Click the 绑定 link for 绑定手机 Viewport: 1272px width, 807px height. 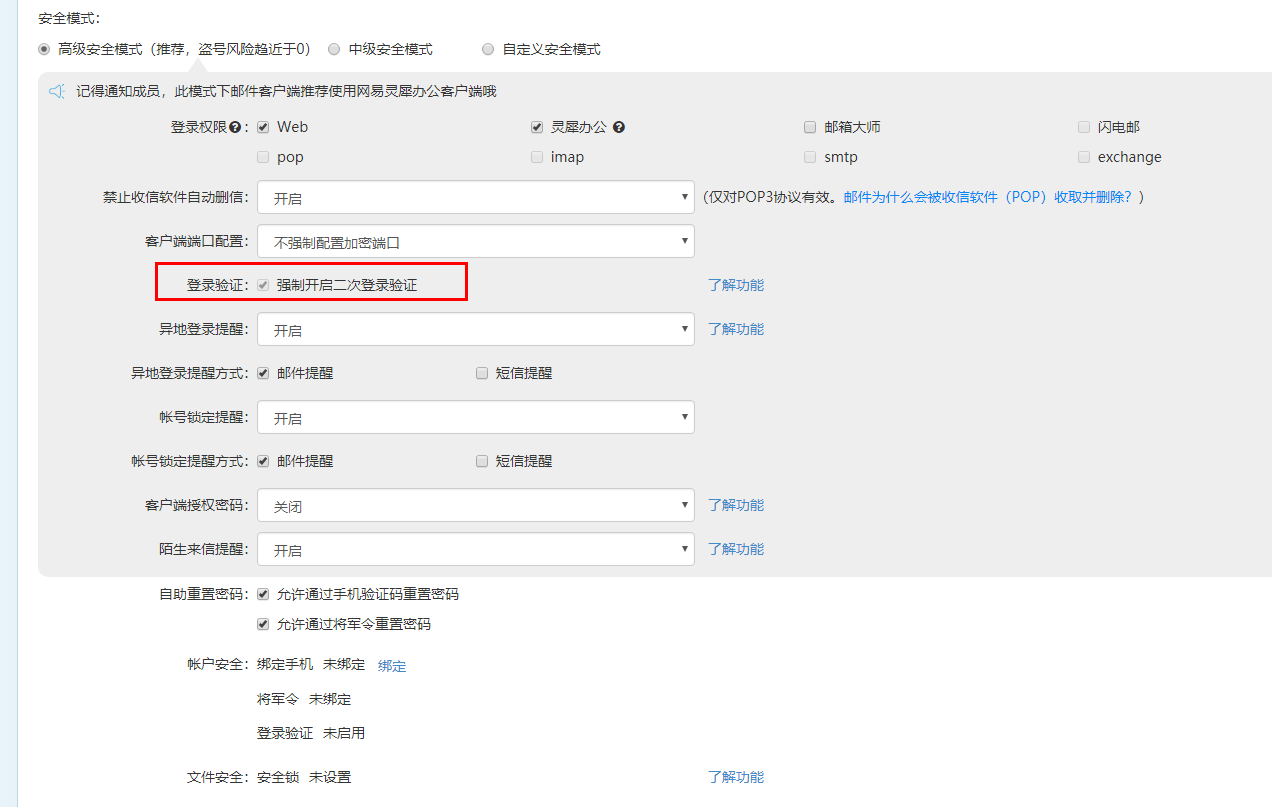point(392,666)
